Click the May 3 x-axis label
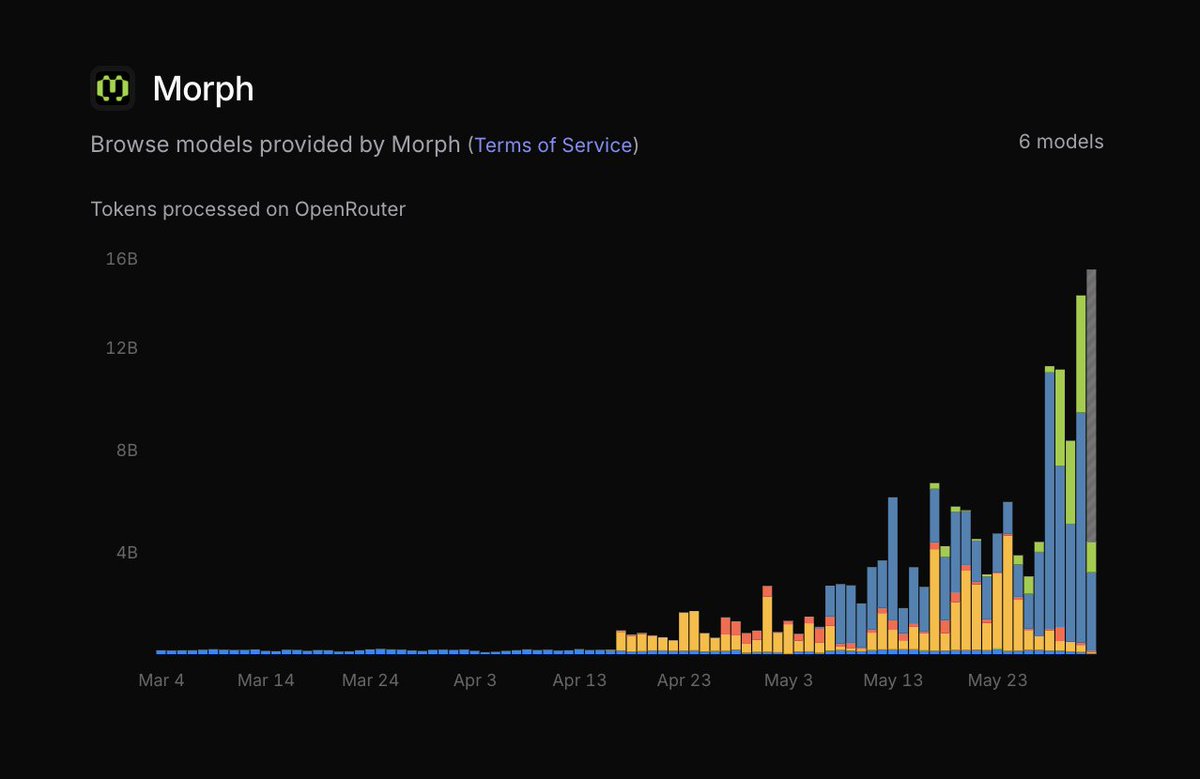 pyautogui.click(x=788, y=680)
